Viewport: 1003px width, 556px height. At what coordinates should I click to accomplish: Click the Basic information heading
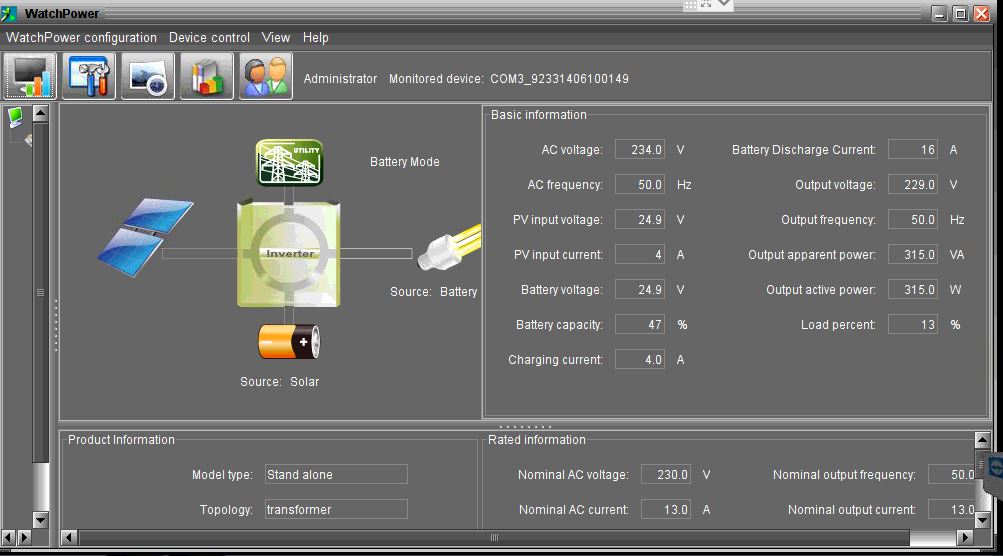[539, 115]
